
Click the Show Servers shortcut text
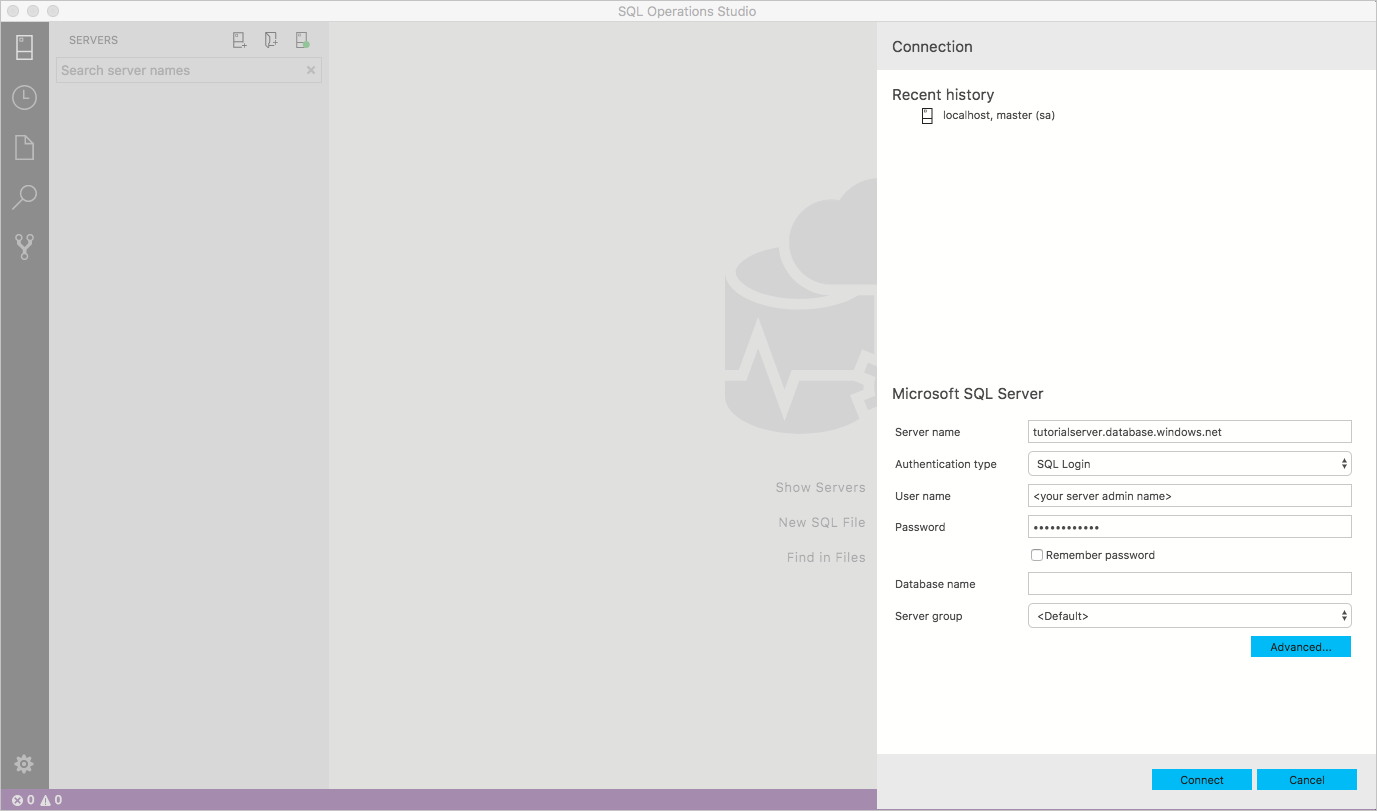coord(820,488)
